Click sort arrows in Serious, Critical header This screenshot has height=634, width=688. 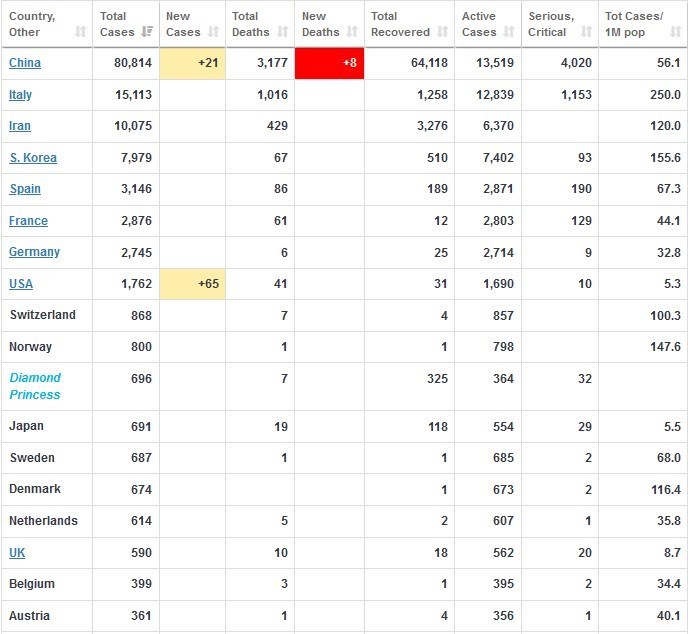click(585, 32)
